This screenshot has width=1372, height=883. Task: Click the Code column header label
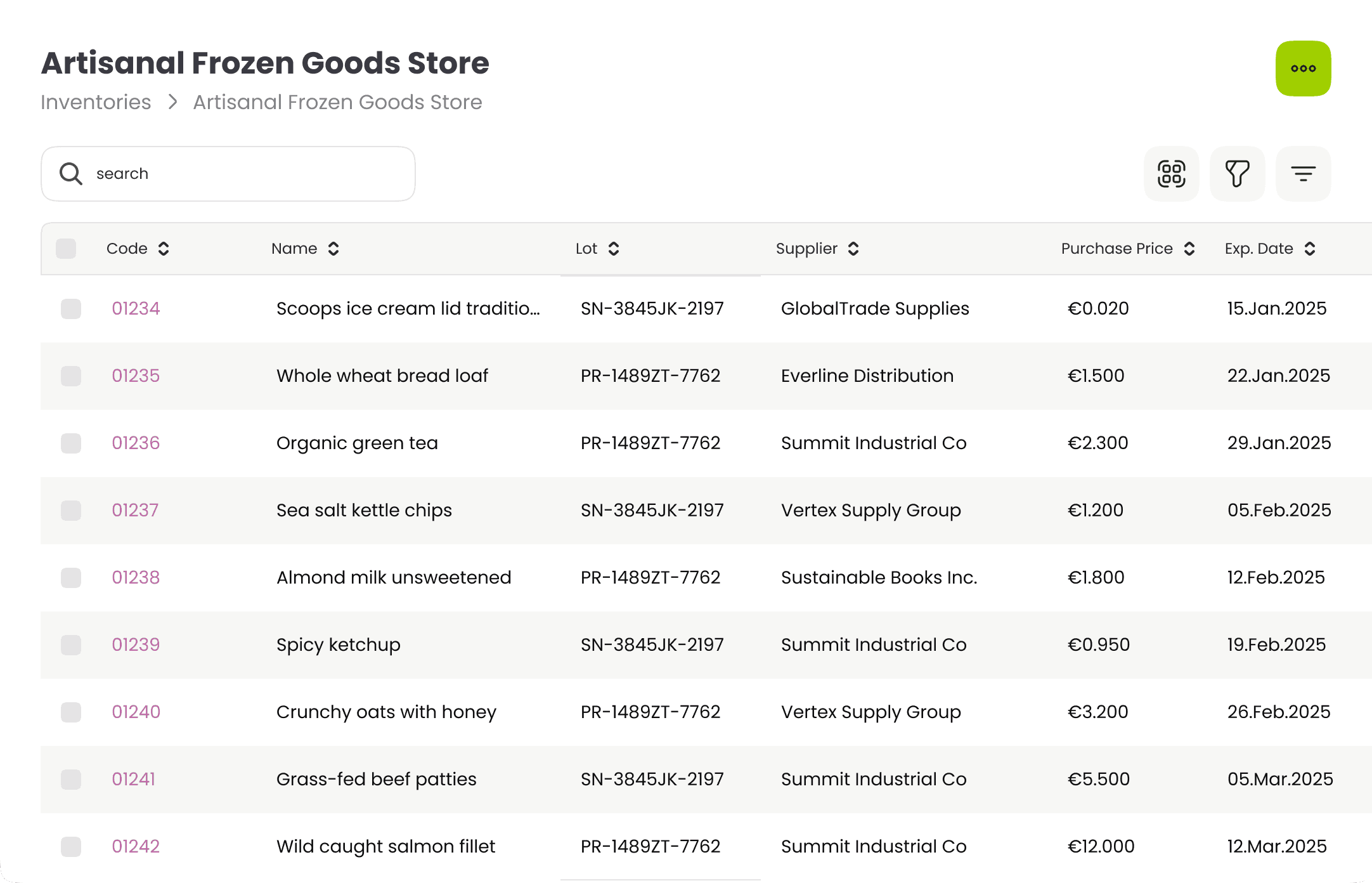(127, 249)
